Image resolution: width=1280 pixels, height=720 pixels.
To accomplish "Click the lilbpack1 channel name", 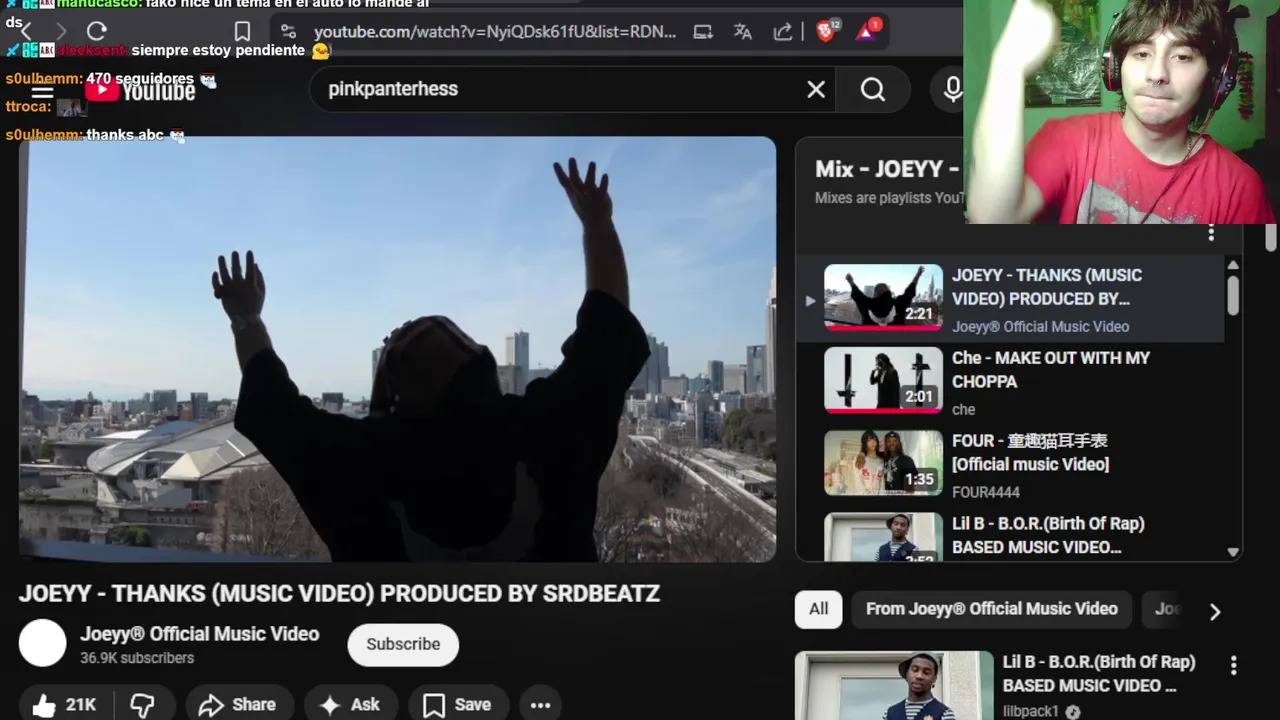I will [x=1031, y=711].
